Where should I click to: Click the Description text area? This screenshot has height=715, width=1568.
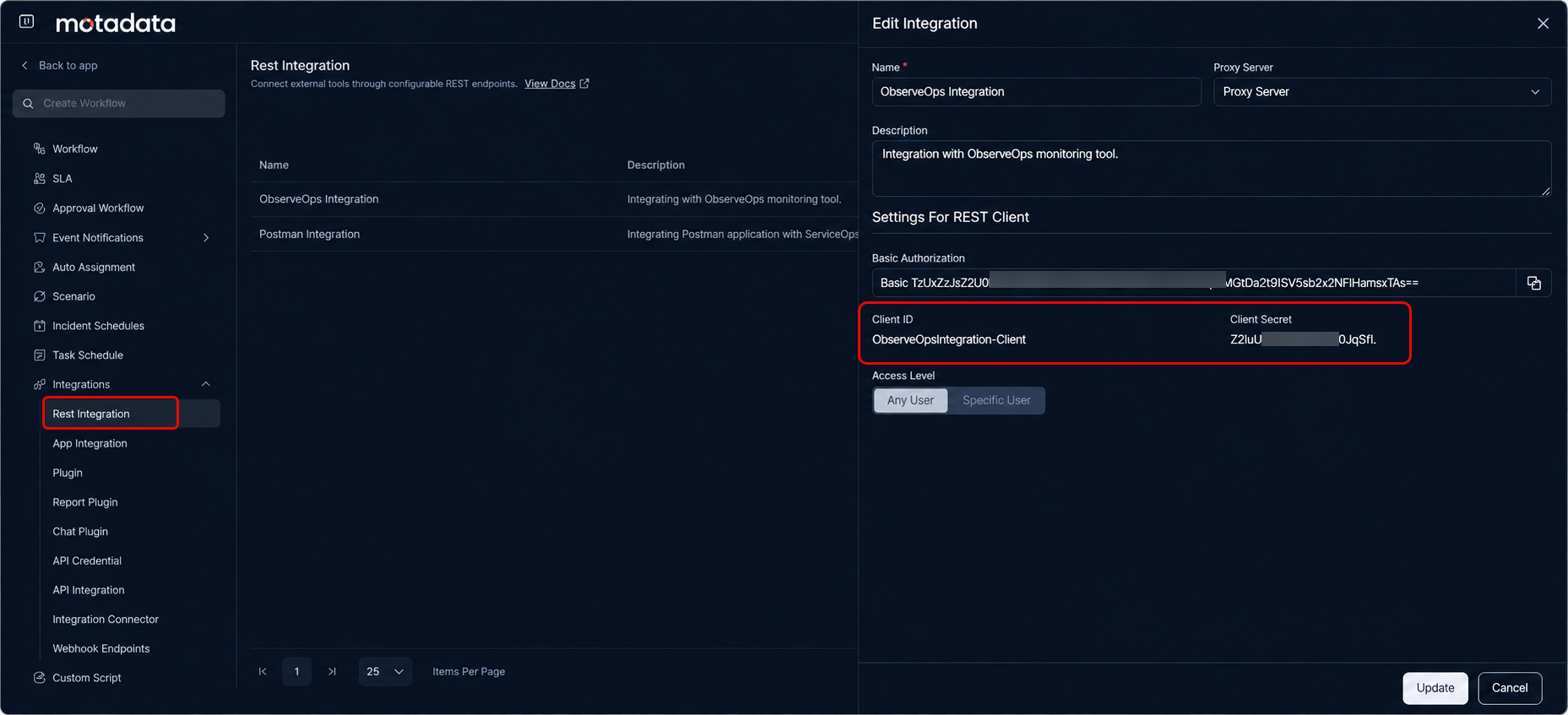pos(1212,169)
